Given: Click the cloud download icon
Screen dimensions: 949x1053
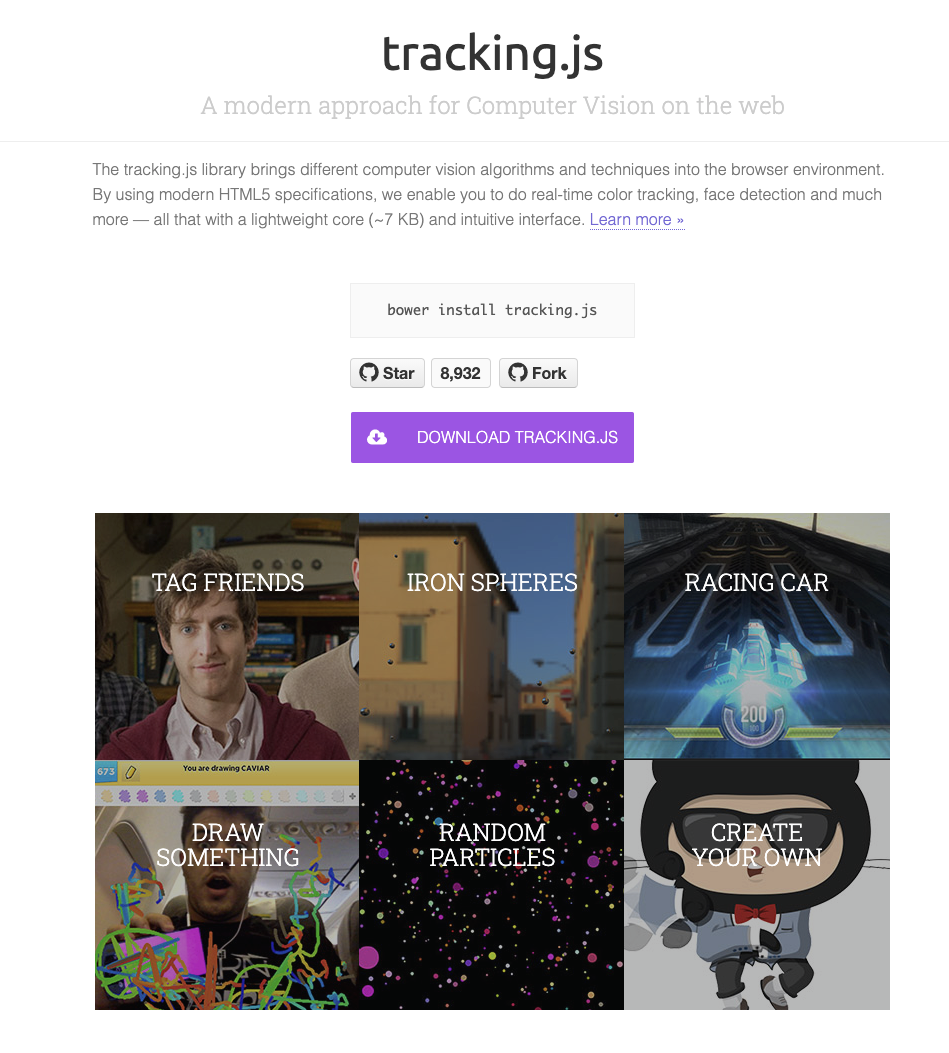Looking at the screenshot, I should [x=377, y=438].
